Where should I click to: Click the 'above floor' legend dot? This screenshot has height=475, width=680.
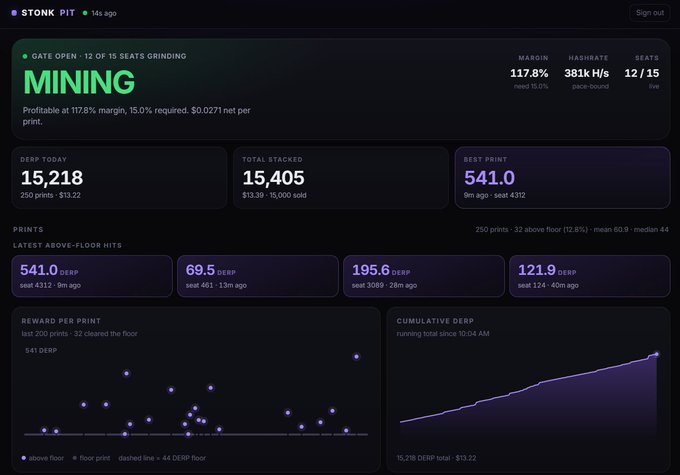pos(24,458)
